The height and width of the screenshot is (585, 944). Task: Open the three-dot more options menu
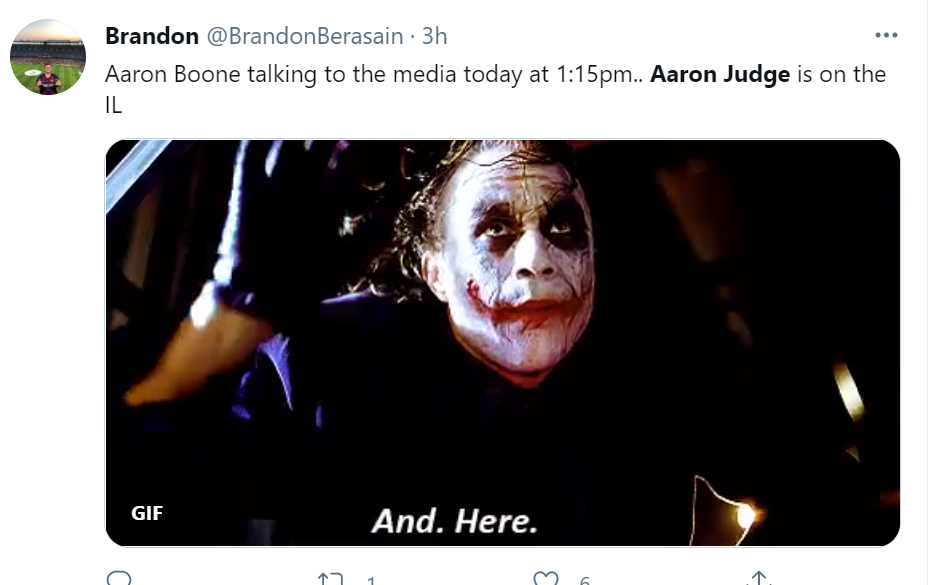886,36
